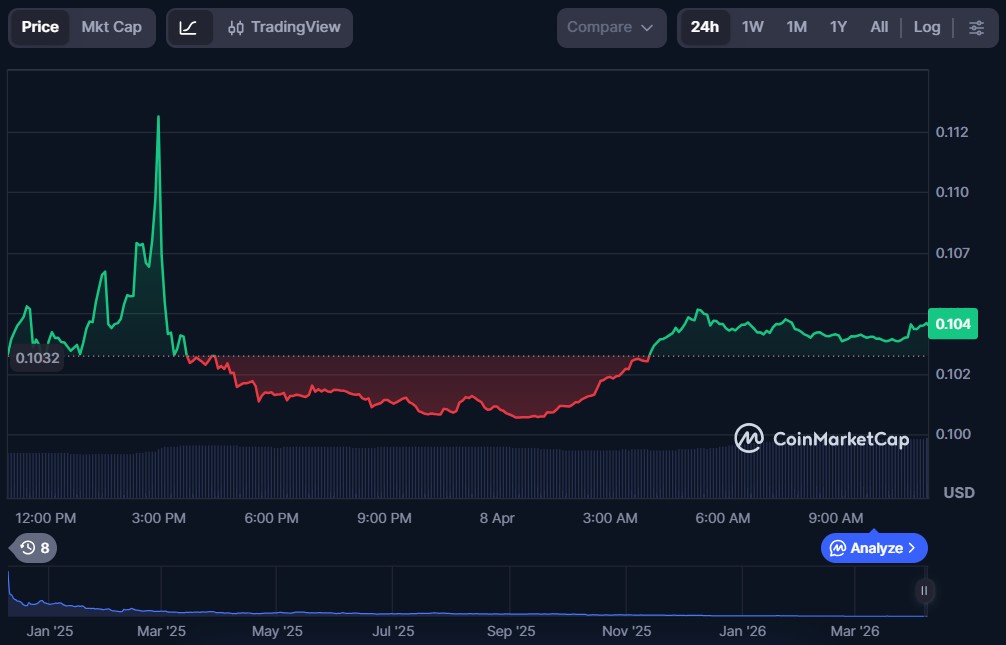Select the line chart icon
1006x645 pixels.
tap(188, 27)
